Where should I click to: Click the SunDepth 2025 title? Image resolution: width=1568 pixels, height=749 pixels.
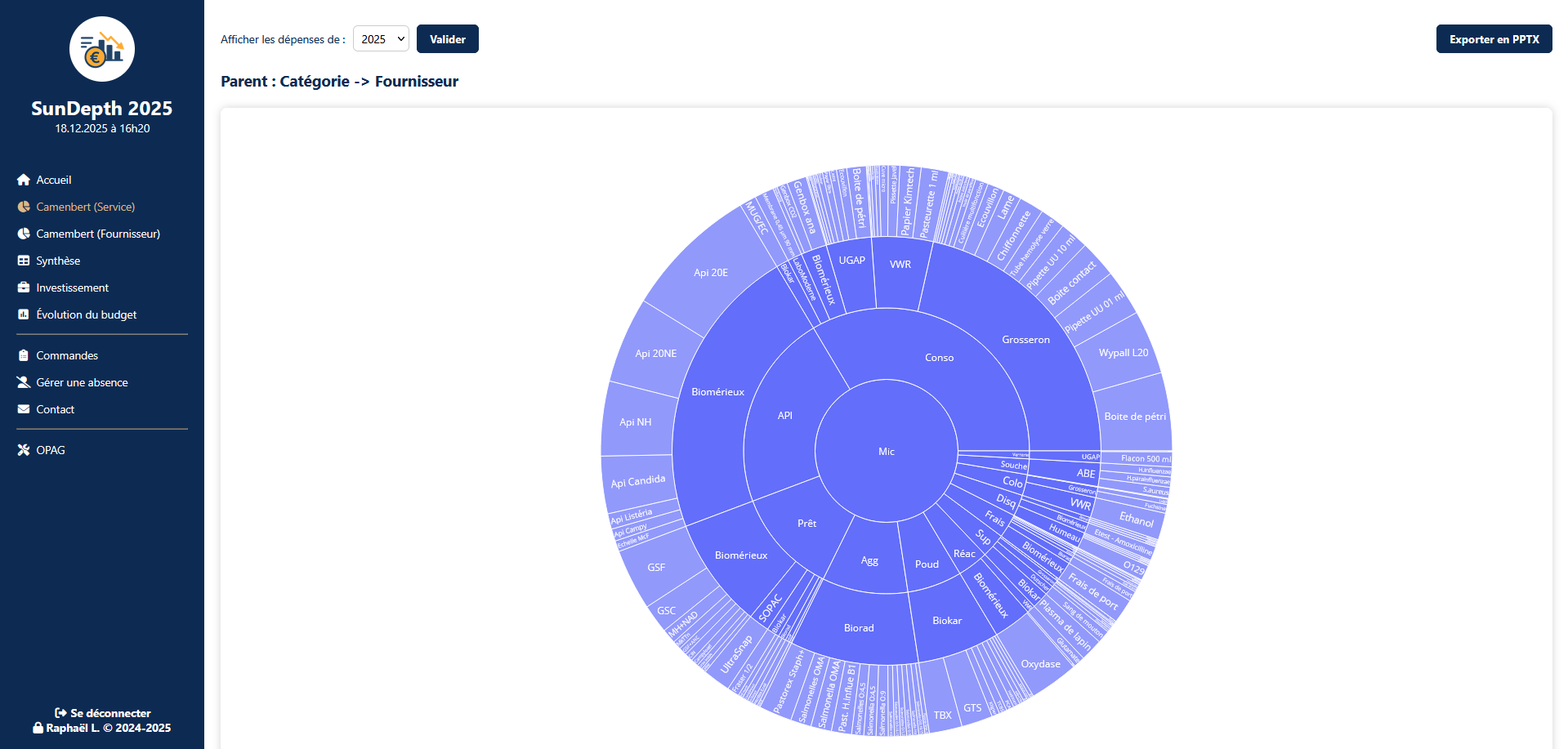tap(102, 109)
